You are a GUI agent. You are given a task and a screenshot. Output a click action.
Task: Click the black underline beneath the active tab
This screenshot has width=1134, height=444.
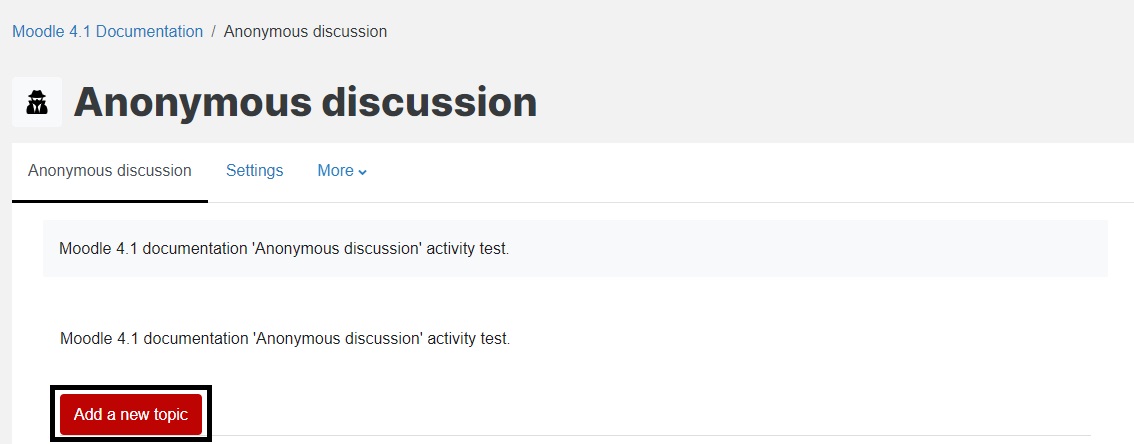coord(110,201)
